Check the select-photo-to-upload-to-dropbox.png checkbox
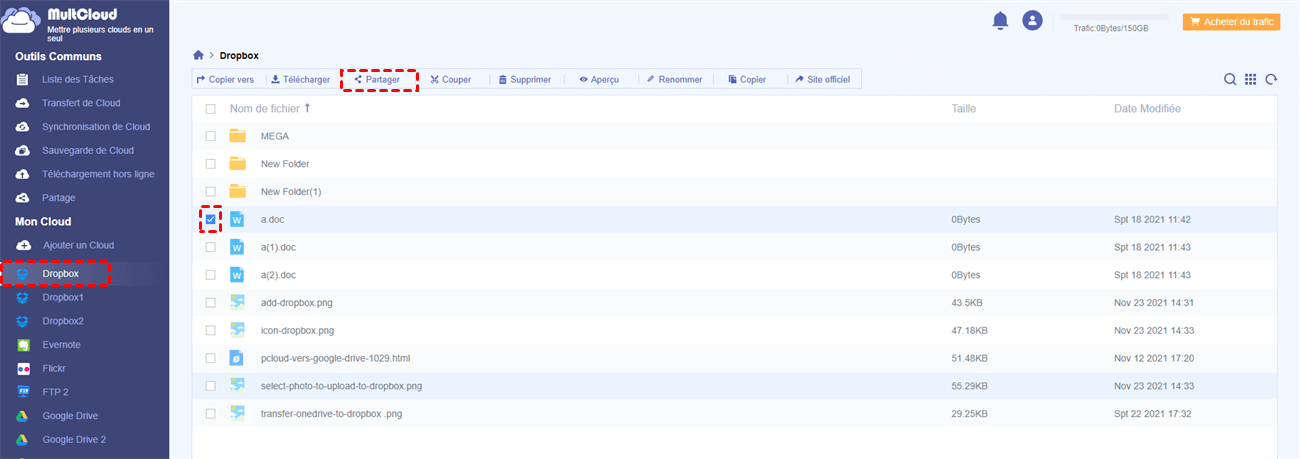1300x459 pixels. point(210,385)
